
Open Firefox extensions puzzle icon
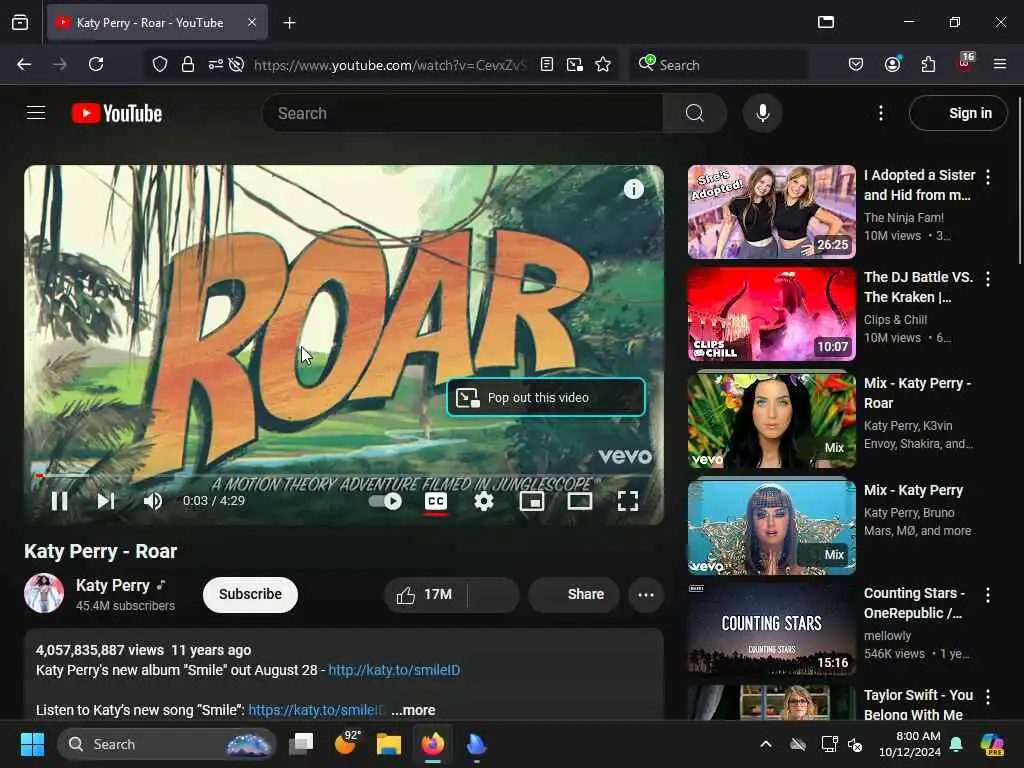(x=928, y=64)
